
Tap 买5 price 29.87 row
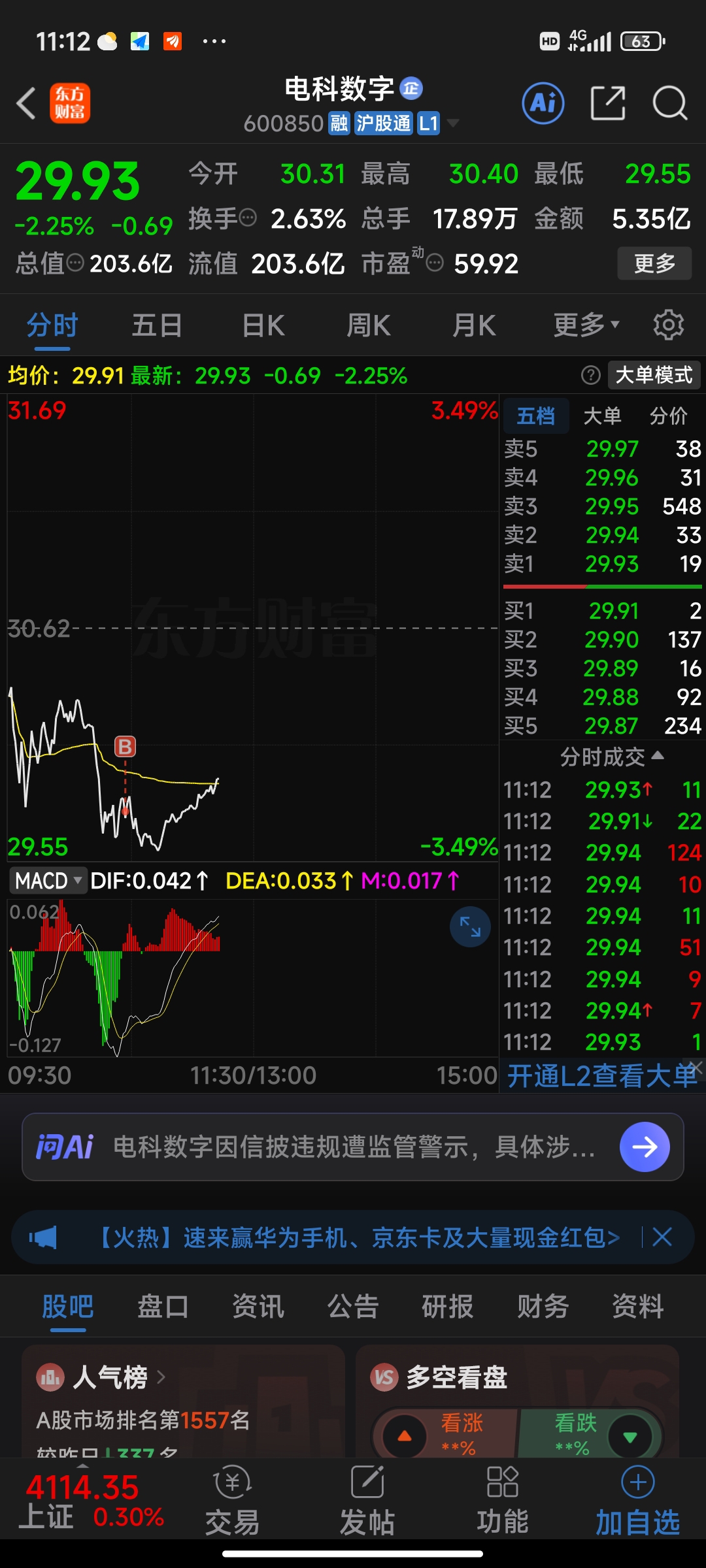[602, 726]
